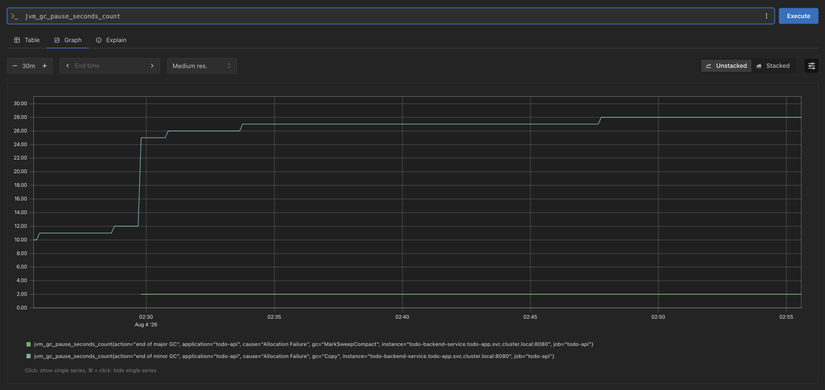Click the green major GC legend swatch
The image size is (825, 390).
point(28,344)
